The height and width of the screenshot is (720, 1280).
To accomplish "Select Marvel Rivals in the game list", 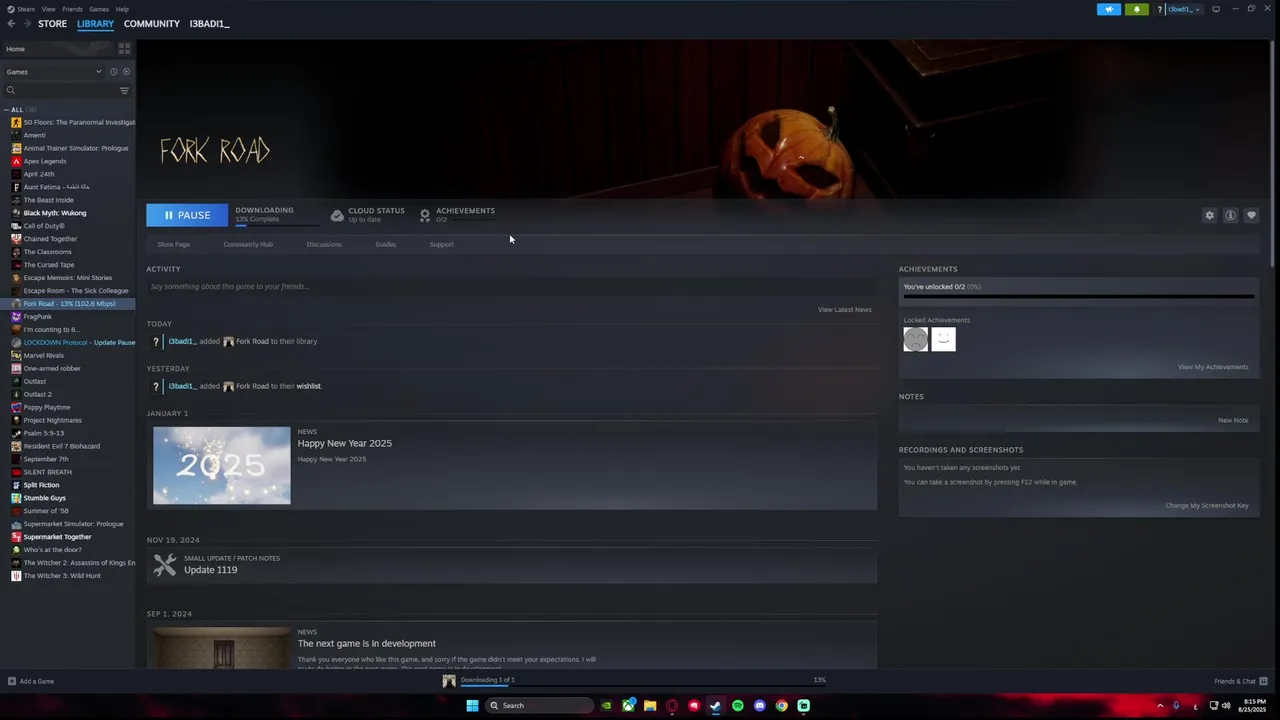I will pos(43,355).
